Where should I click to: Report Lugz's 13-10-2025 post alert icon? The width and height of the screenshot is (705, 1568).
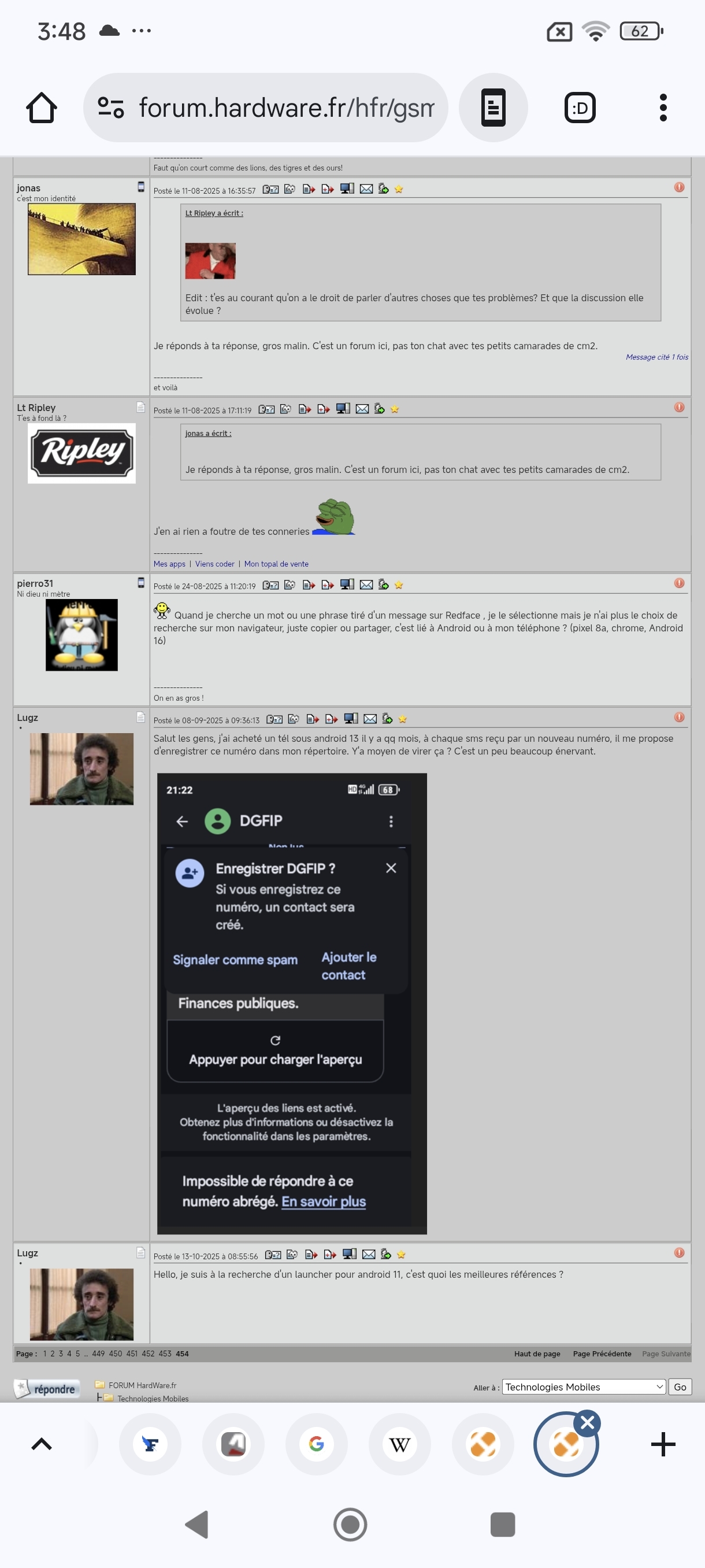(680, 1253)
